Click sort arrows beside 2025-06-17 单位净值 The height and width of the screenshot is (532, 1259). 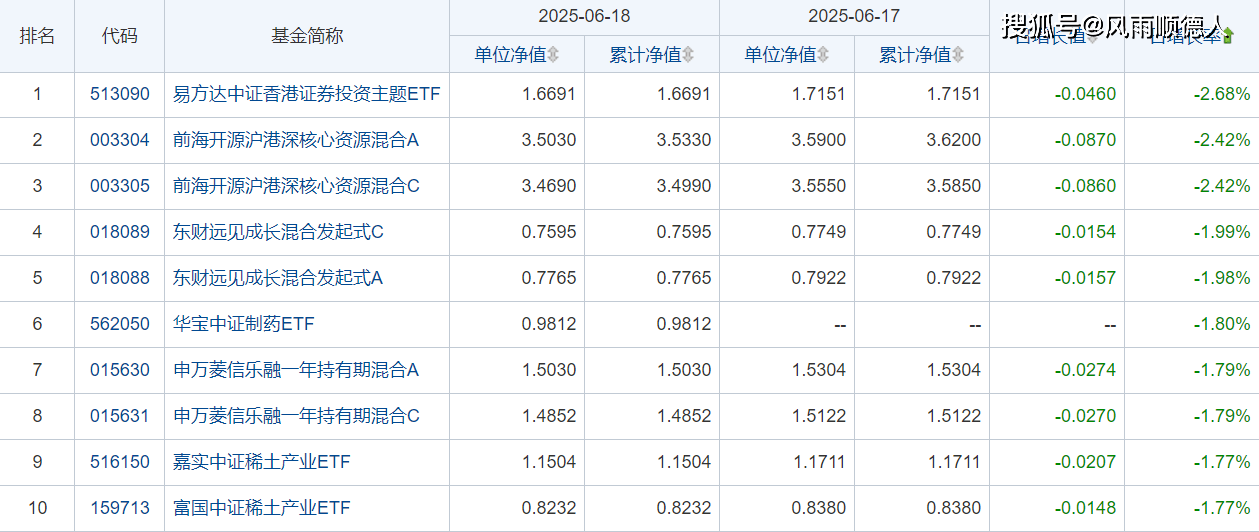[823, 55]
